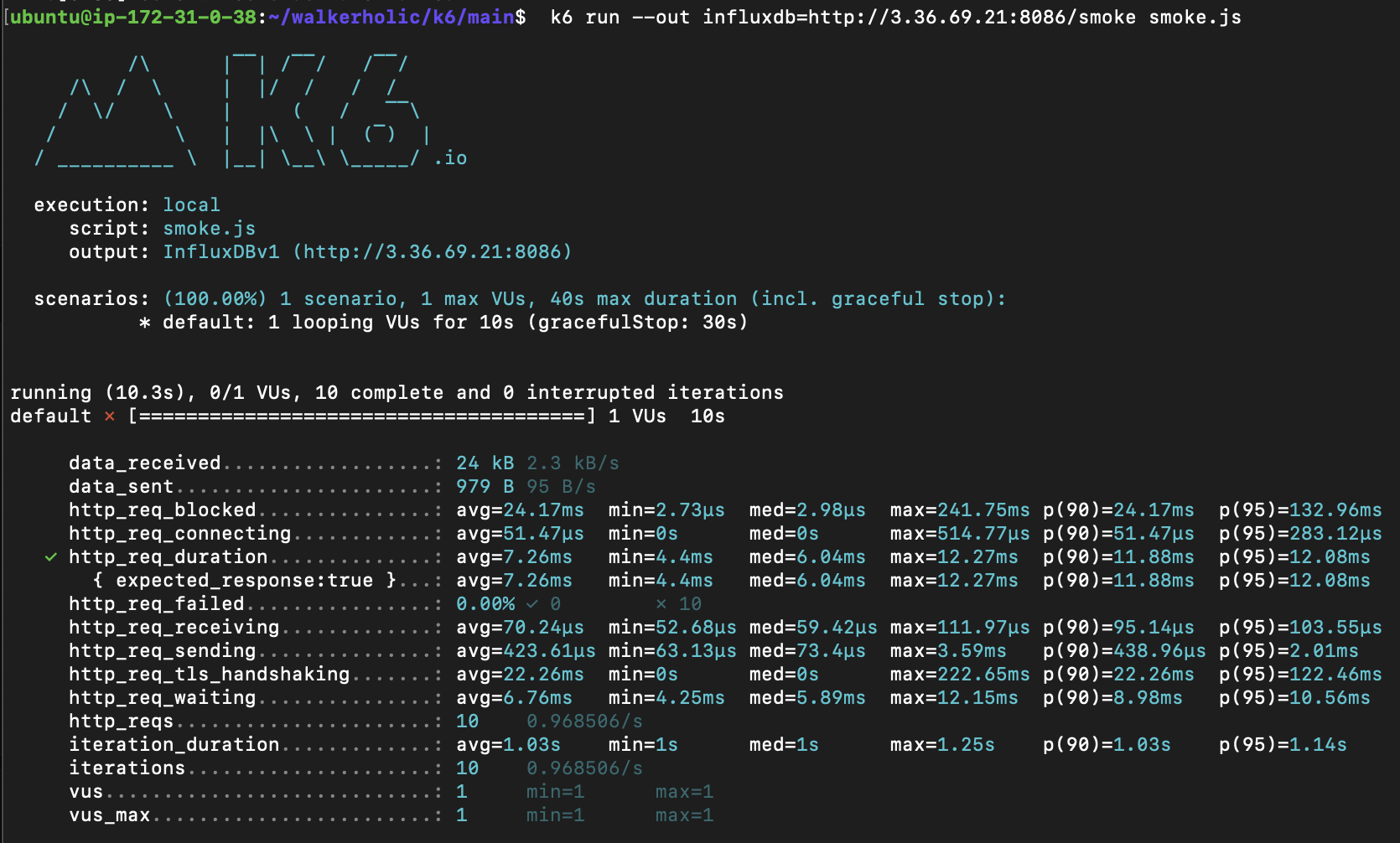Click the '2.3 kB/s' rate value
1400x843 pixels.
573,463
